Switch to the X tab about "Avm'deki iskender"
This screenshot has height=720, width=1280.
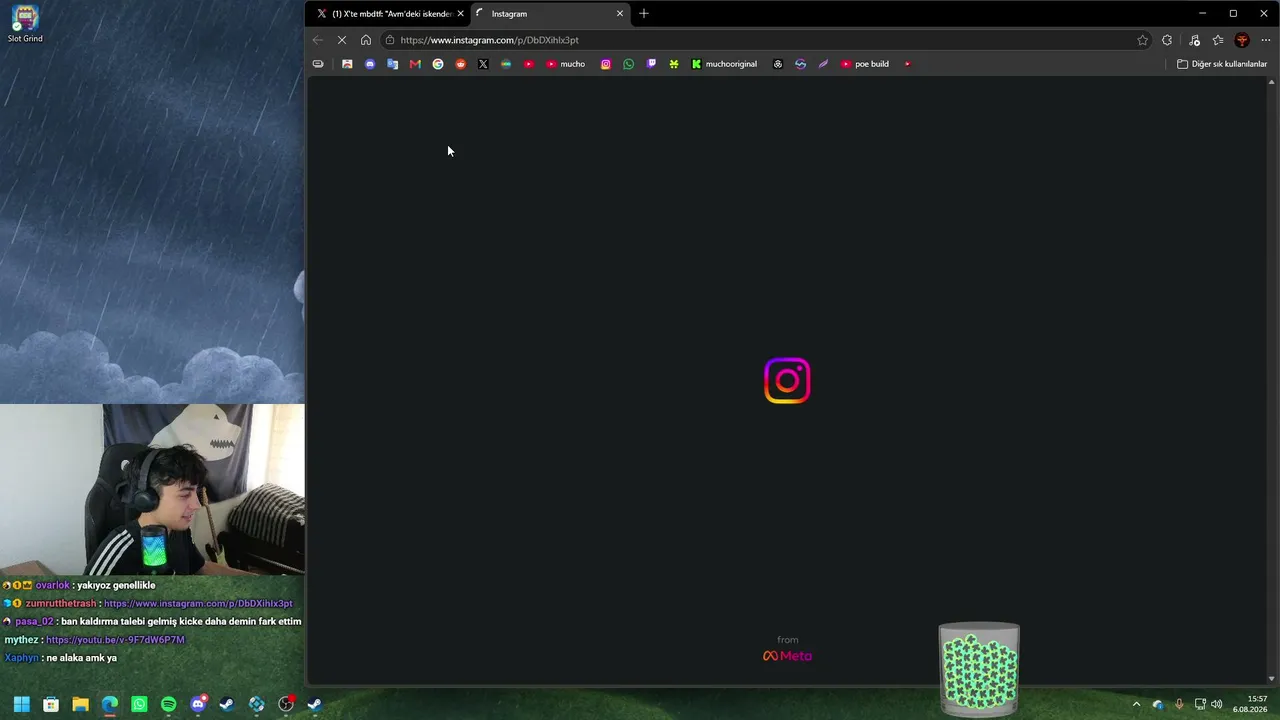point(388,14)
